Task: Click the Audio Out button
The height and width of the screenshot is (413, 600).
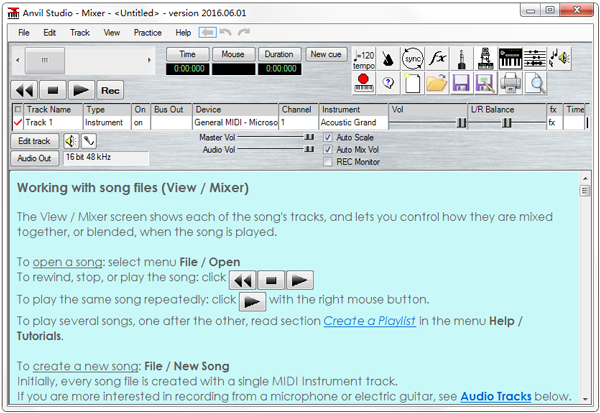Action: 34,158
